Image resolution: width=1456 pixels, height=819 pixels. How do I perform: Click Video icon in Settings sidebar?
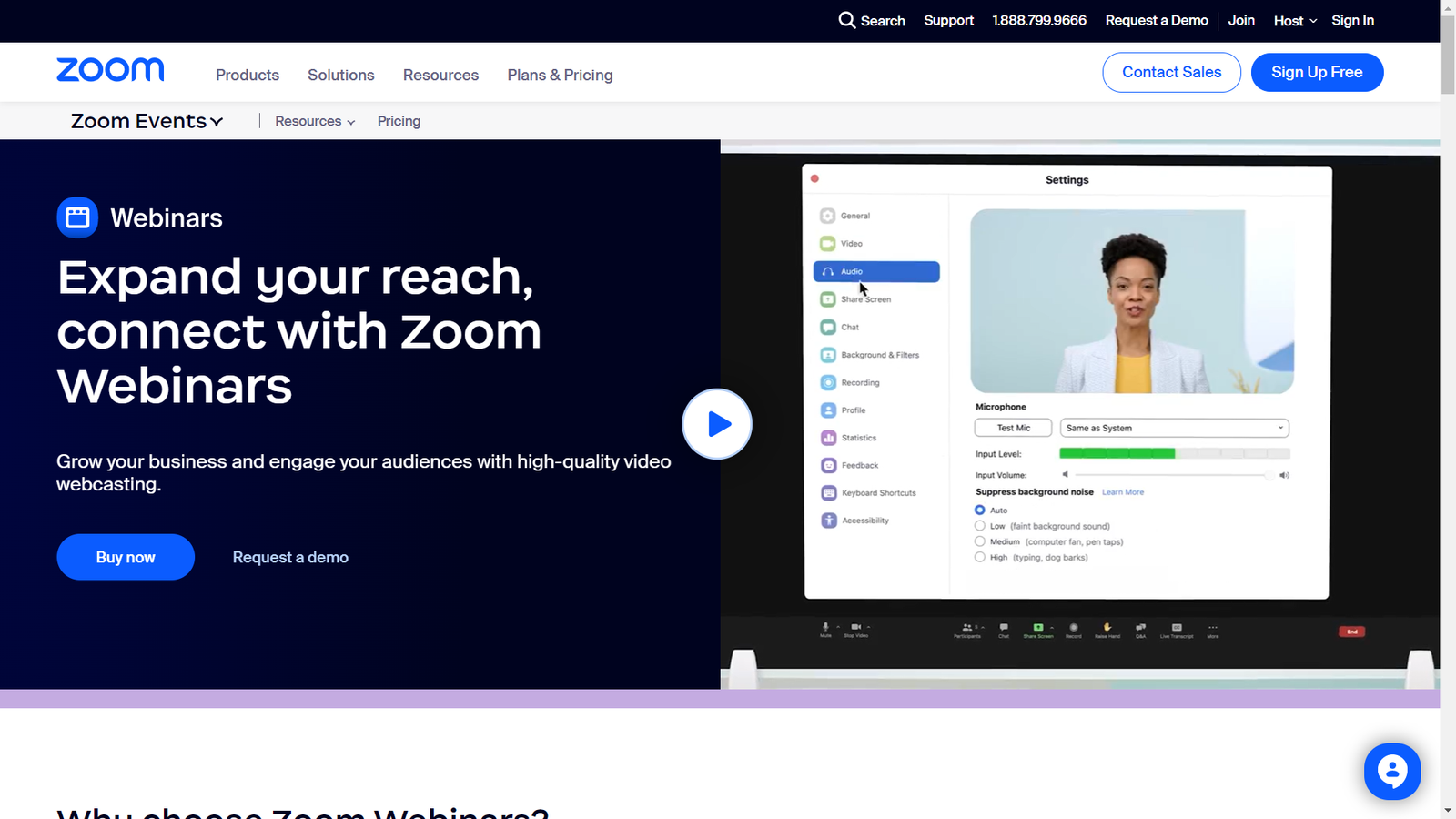pos(828,244)
